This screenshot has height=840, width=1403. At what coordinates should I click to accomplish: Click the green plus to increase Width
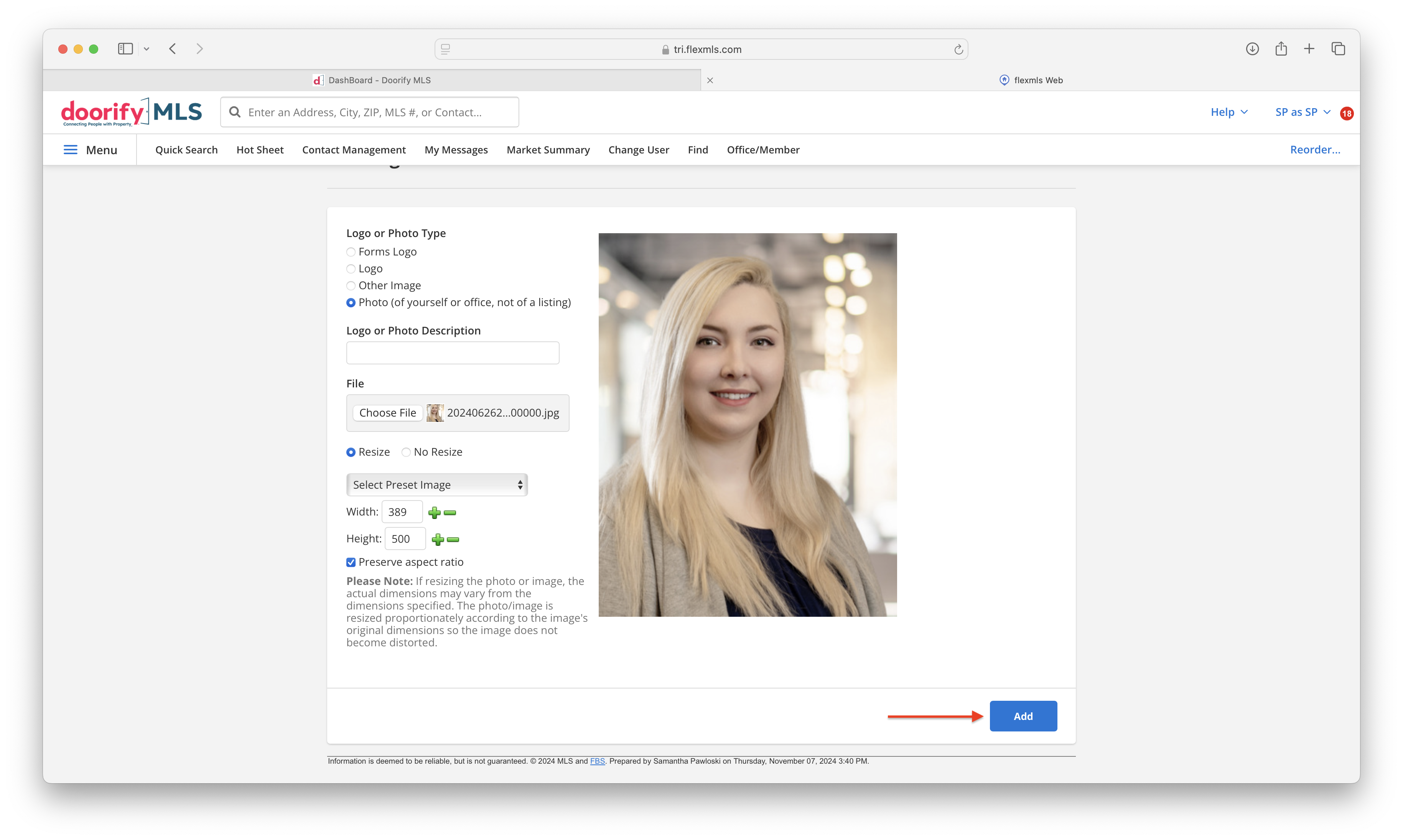[x=434, y=512]
